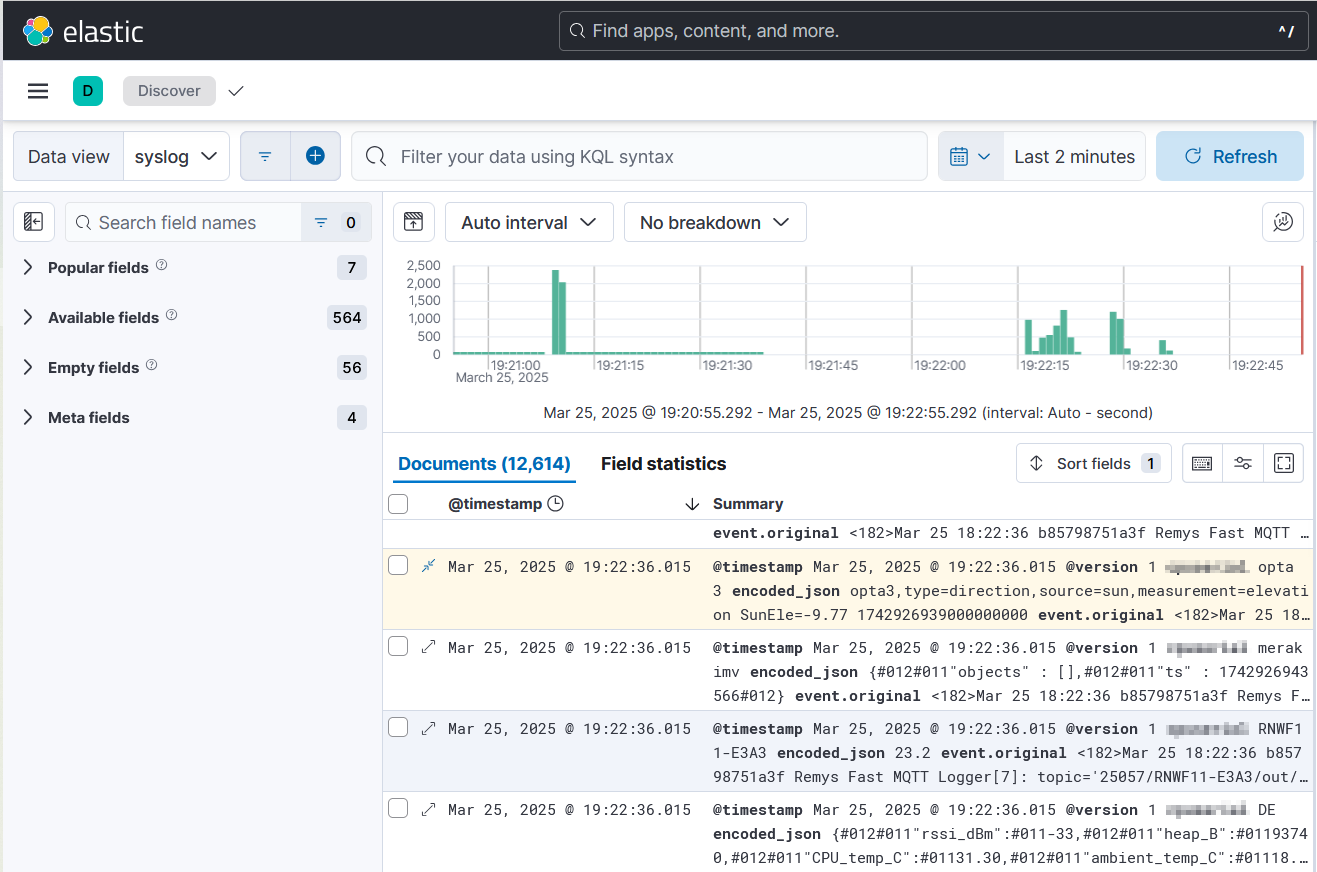Viewport: 1317px width, 872px height.
Task: Enter fullscreen mode for document grid
Action: click(x=1284, y=463)
